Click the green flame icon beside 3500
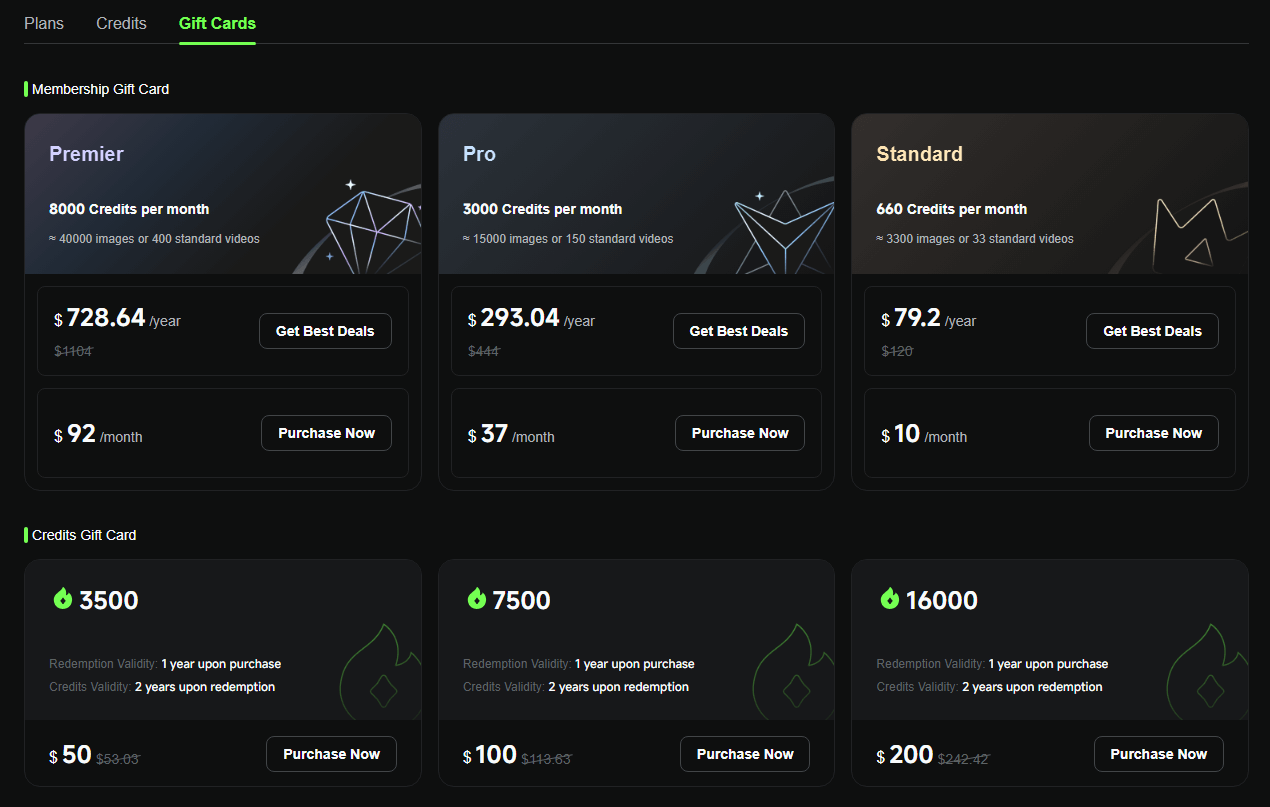This screenshot has height=807, width=1270. click(x=63, y=599)
